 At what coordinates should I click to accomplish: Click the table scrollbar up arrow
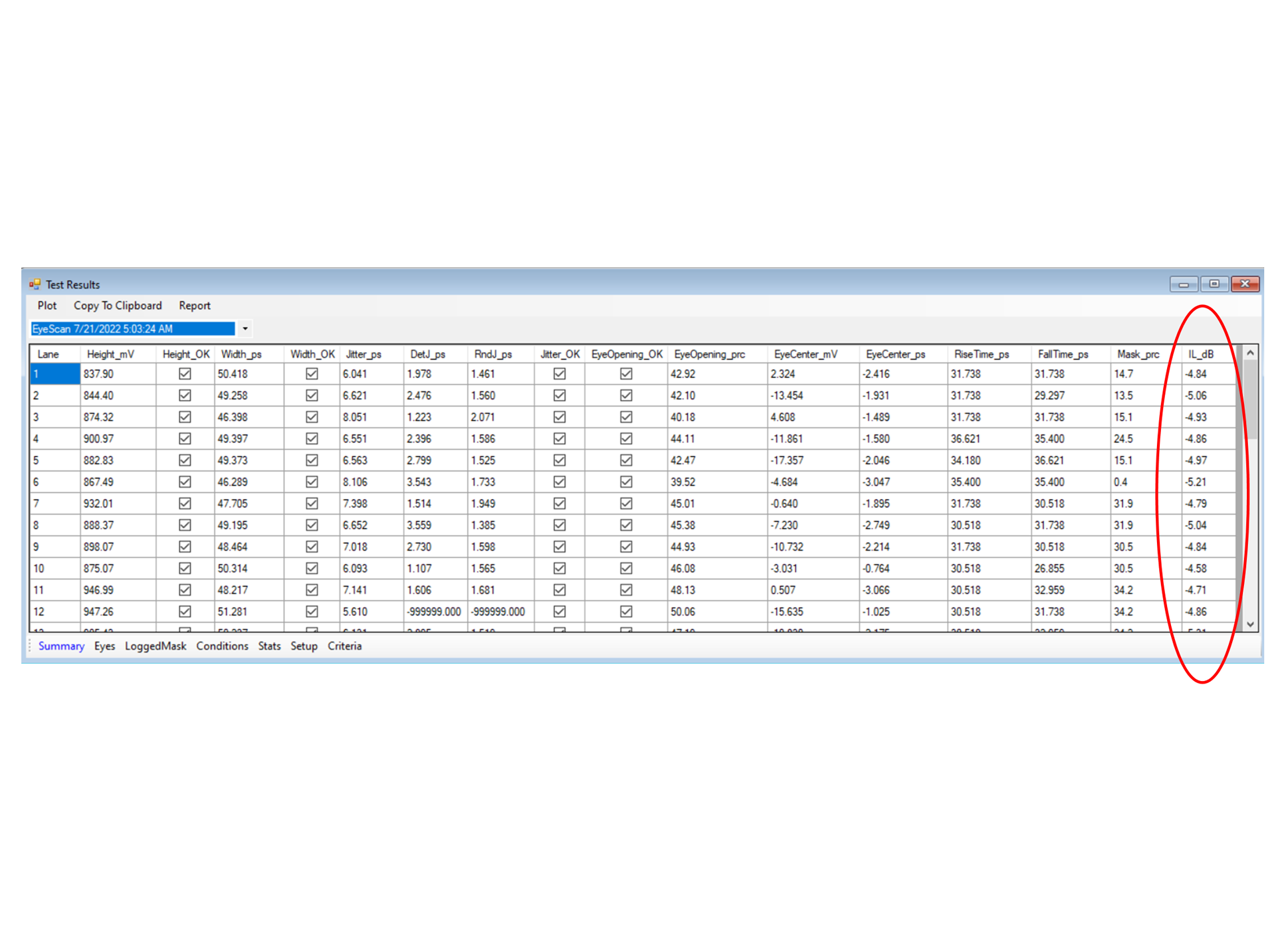(1250, 353)
